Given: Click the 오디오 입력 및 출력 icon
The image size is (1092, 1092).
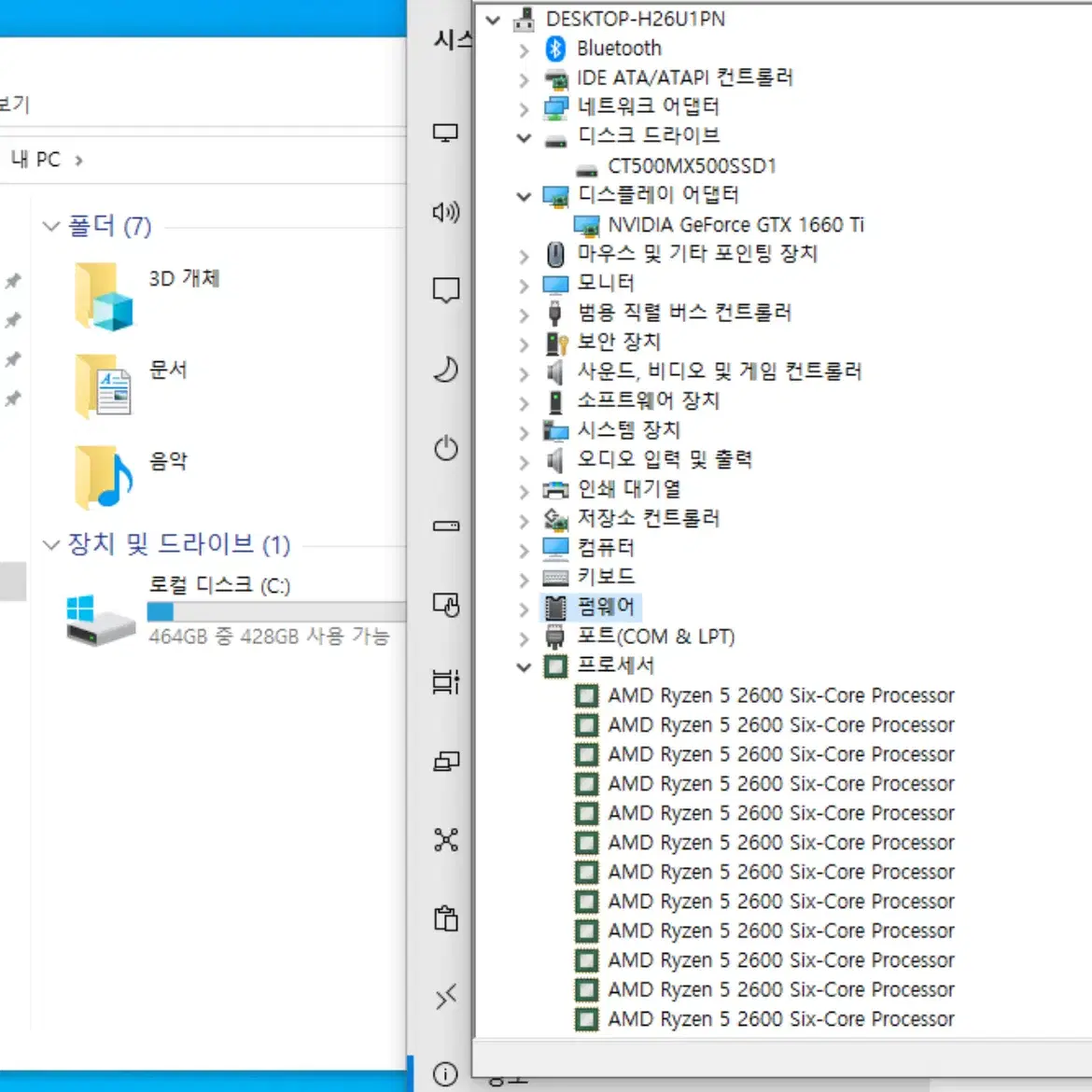Looking at the screenshot, I should pyautogui.click(x=555, y=460).
